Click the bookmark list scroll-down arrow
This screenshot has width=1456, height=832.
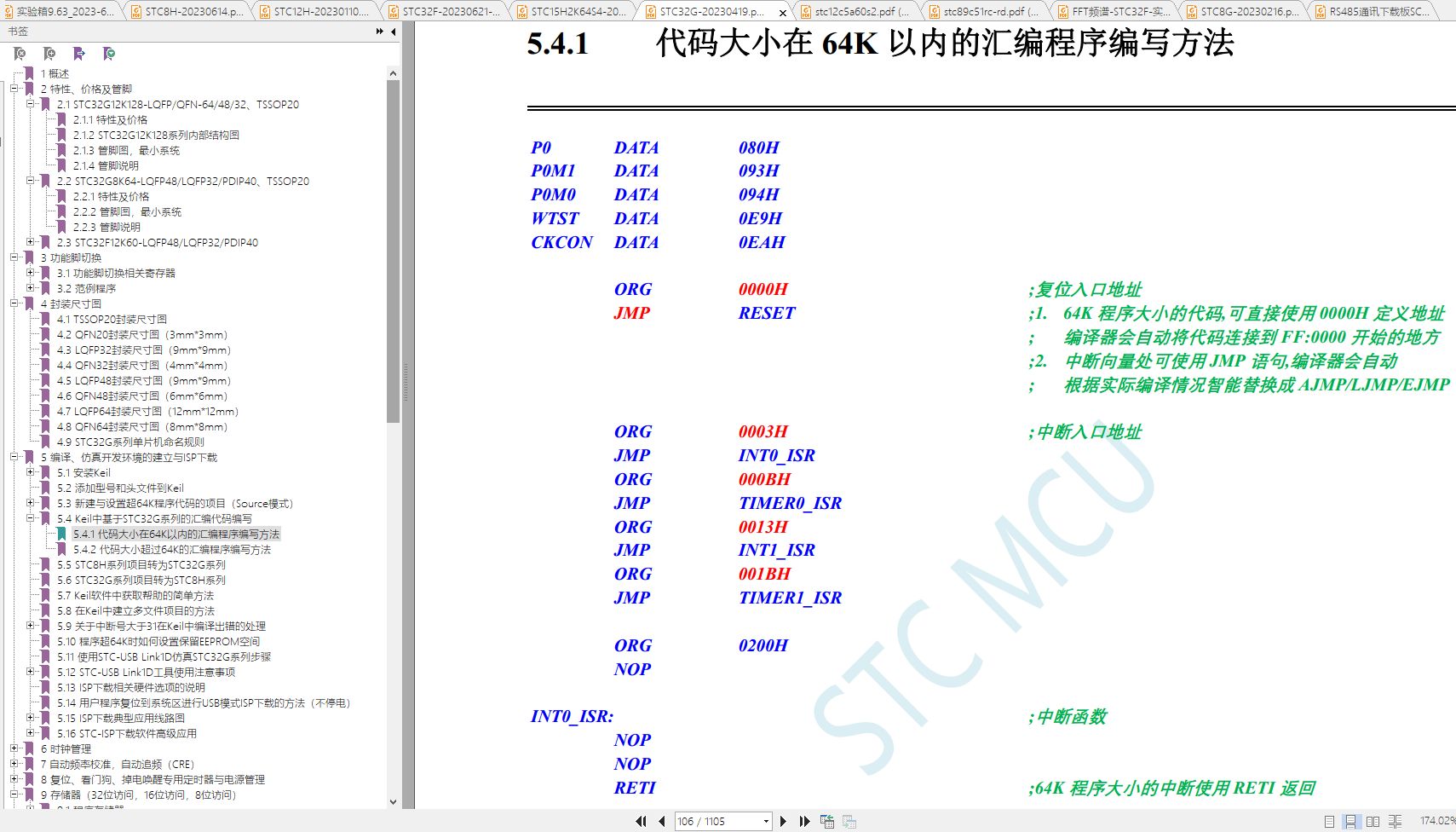tap(393, 801)
